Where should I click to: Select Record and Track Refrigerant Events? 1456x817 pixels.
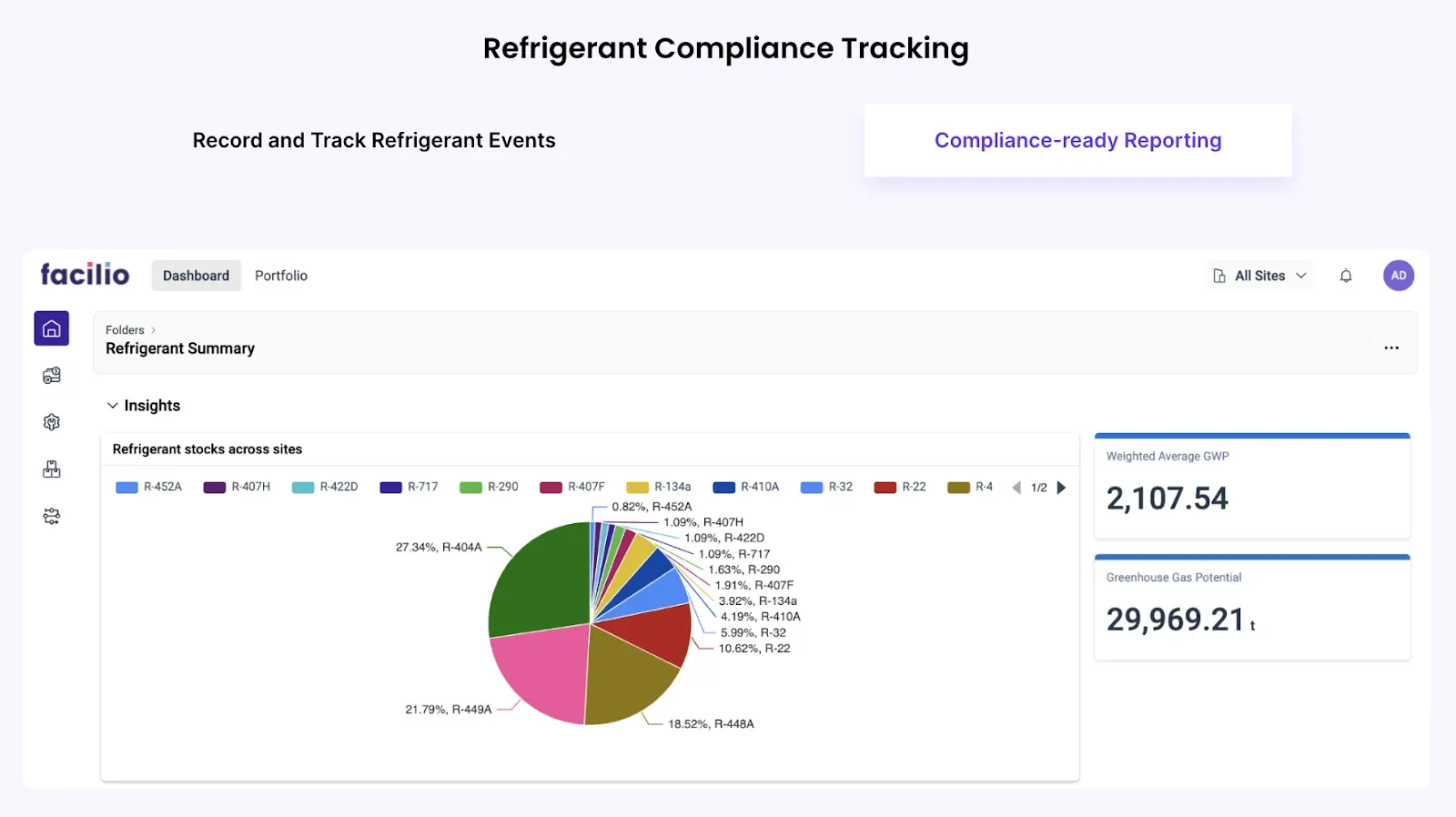pos(374,140)
